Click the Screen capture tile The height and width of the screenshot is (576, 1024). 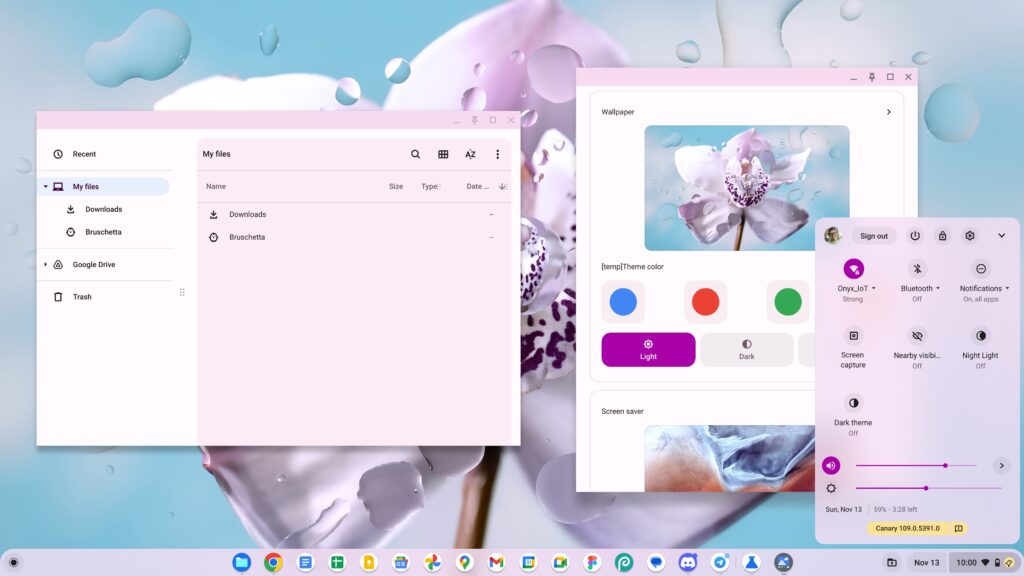[852, 345]
